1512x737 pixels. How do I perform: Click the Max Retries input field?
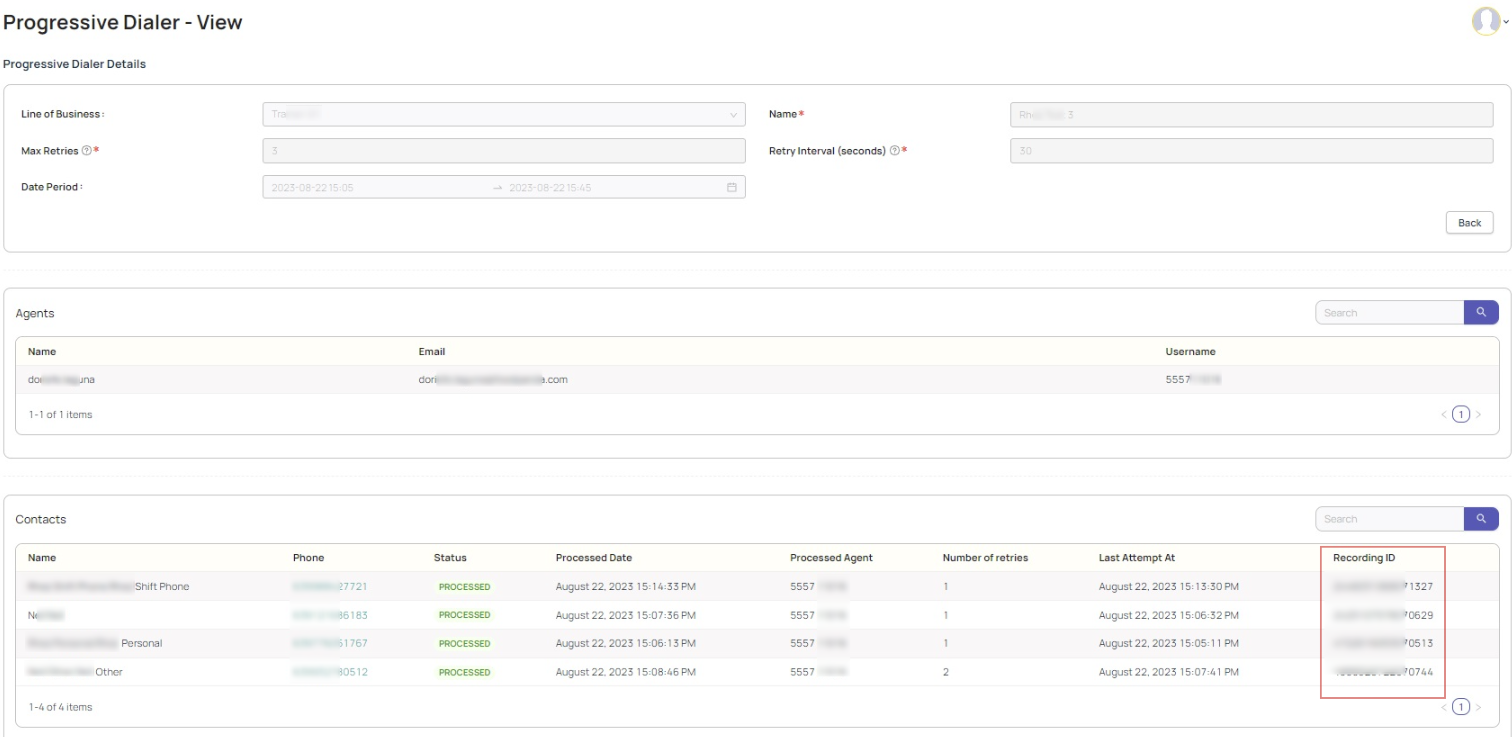pyautogui.click(x=504, y=151)
